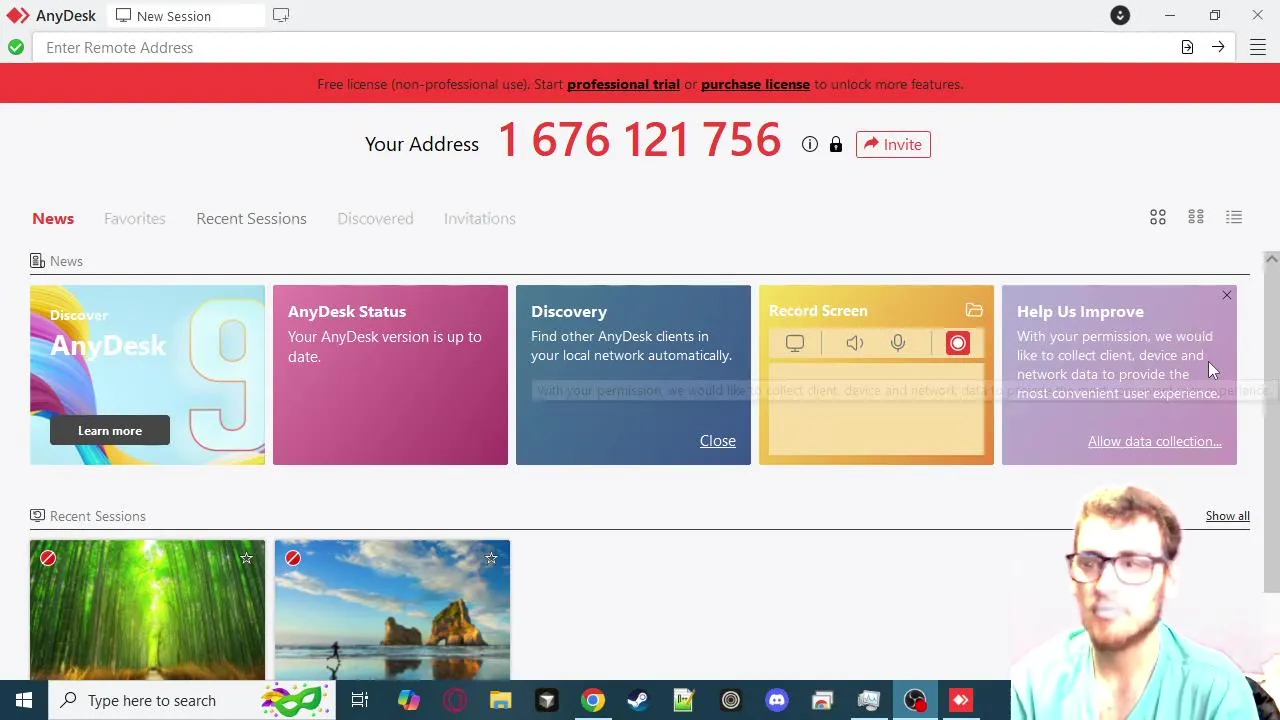Open File Explorer from the taskbar

pos(501,700)
